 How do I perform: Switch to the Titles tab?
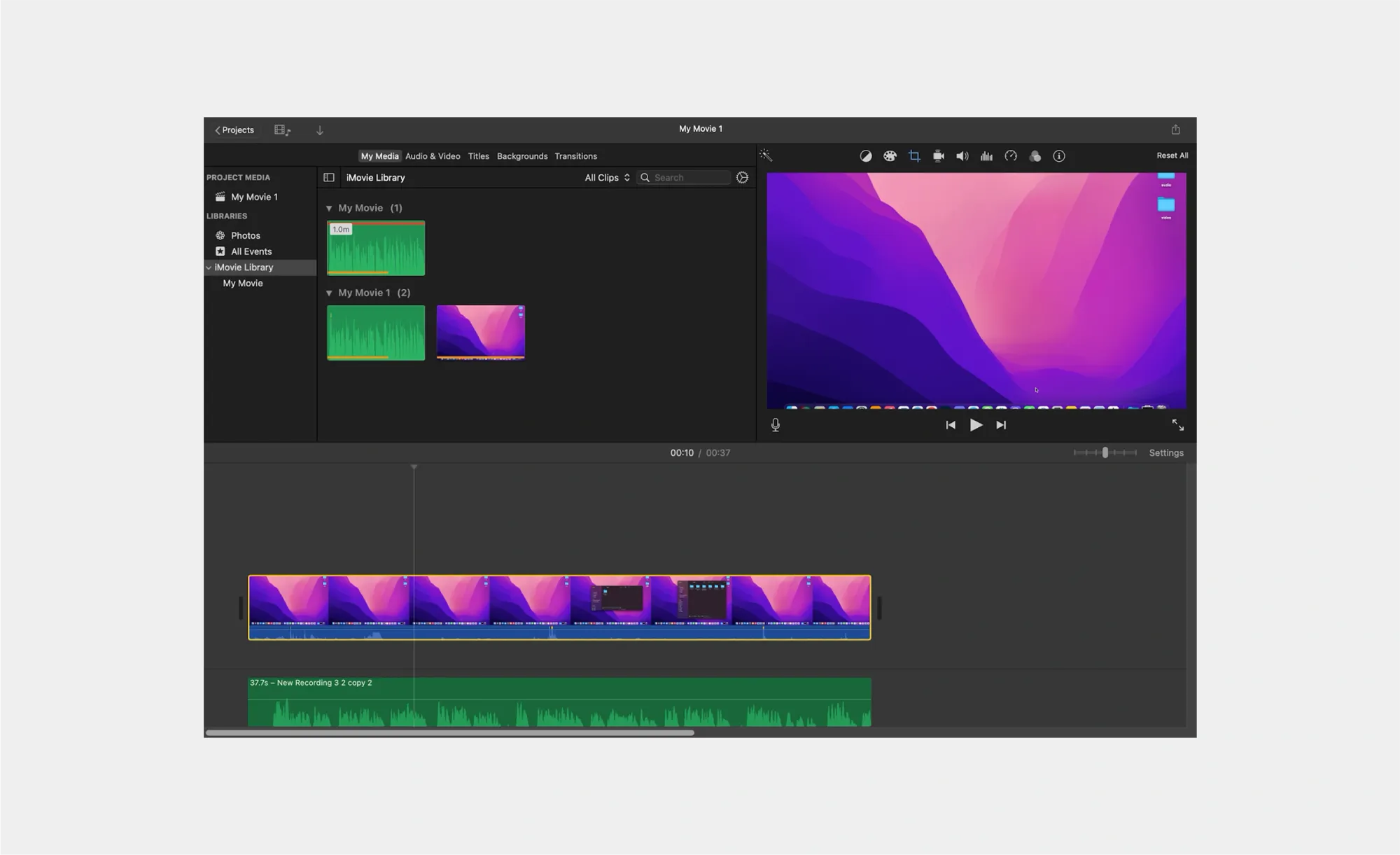tap(478, 156)
